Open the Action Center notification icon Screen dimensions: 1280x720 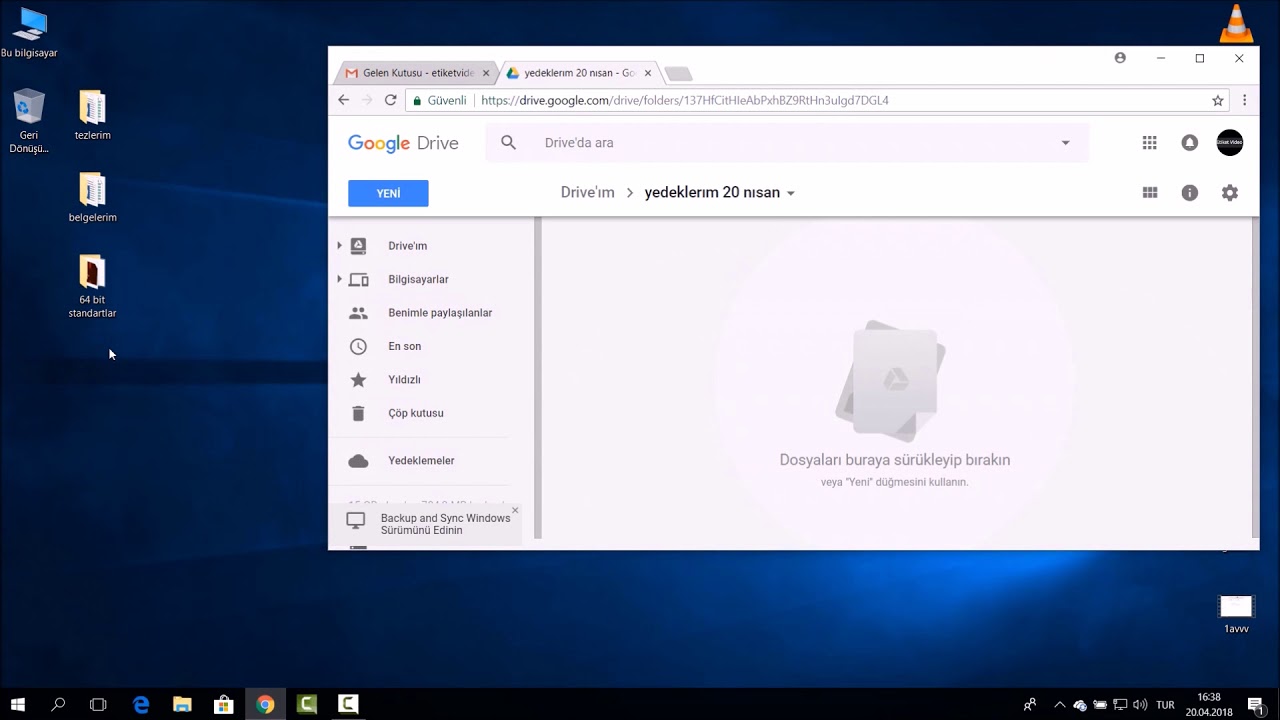pos(1256,704)
